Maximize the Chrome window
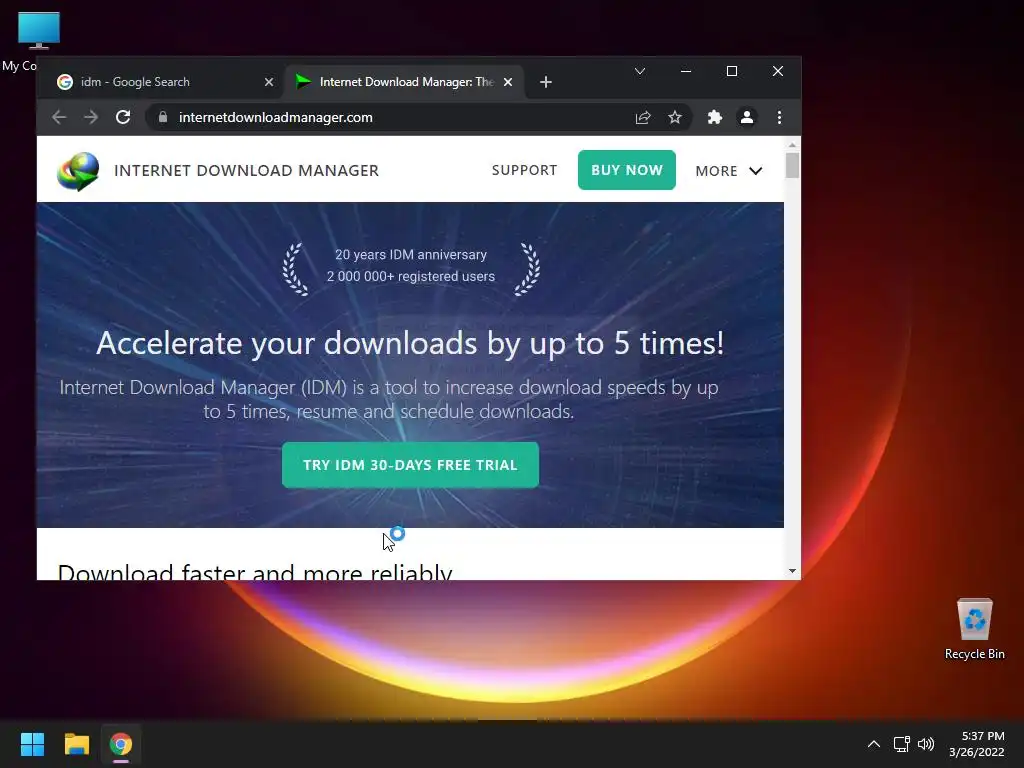Image resolution: width=1024 pixels, height=768 pixels. 732,71
